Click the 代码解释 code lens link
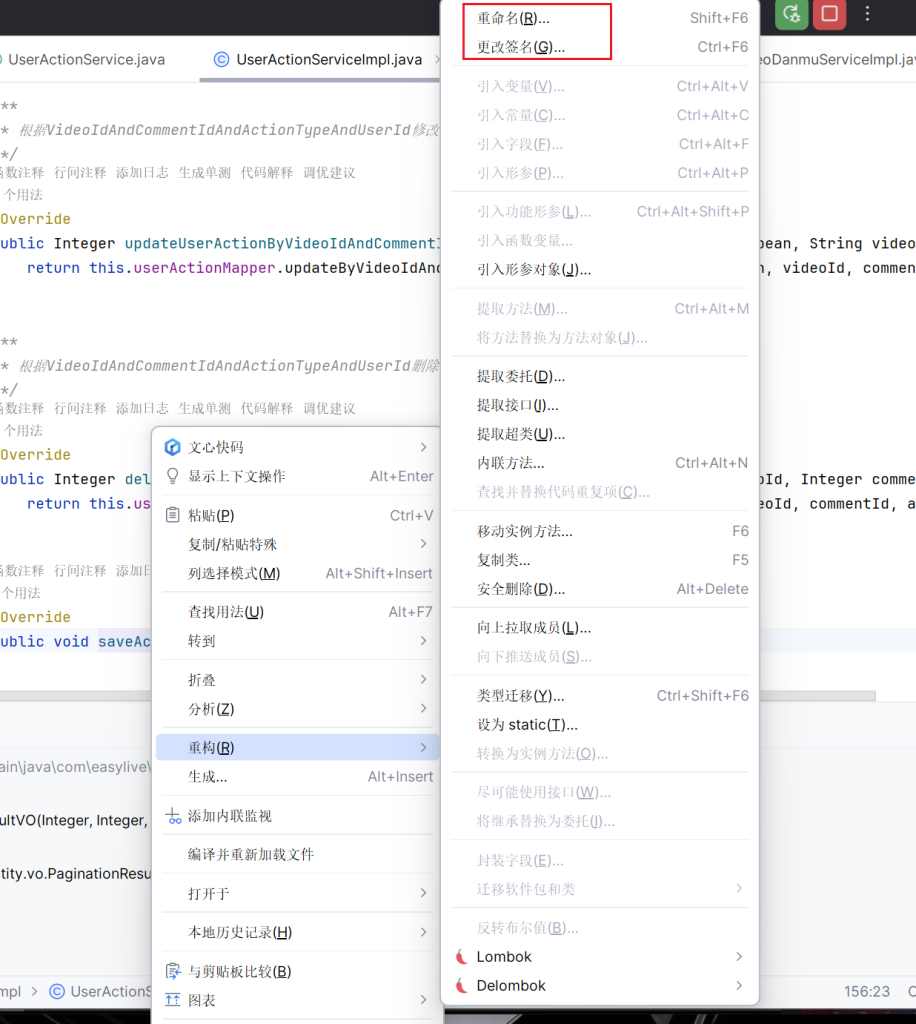The image size is (916, 1024). [x=266, y=172]
